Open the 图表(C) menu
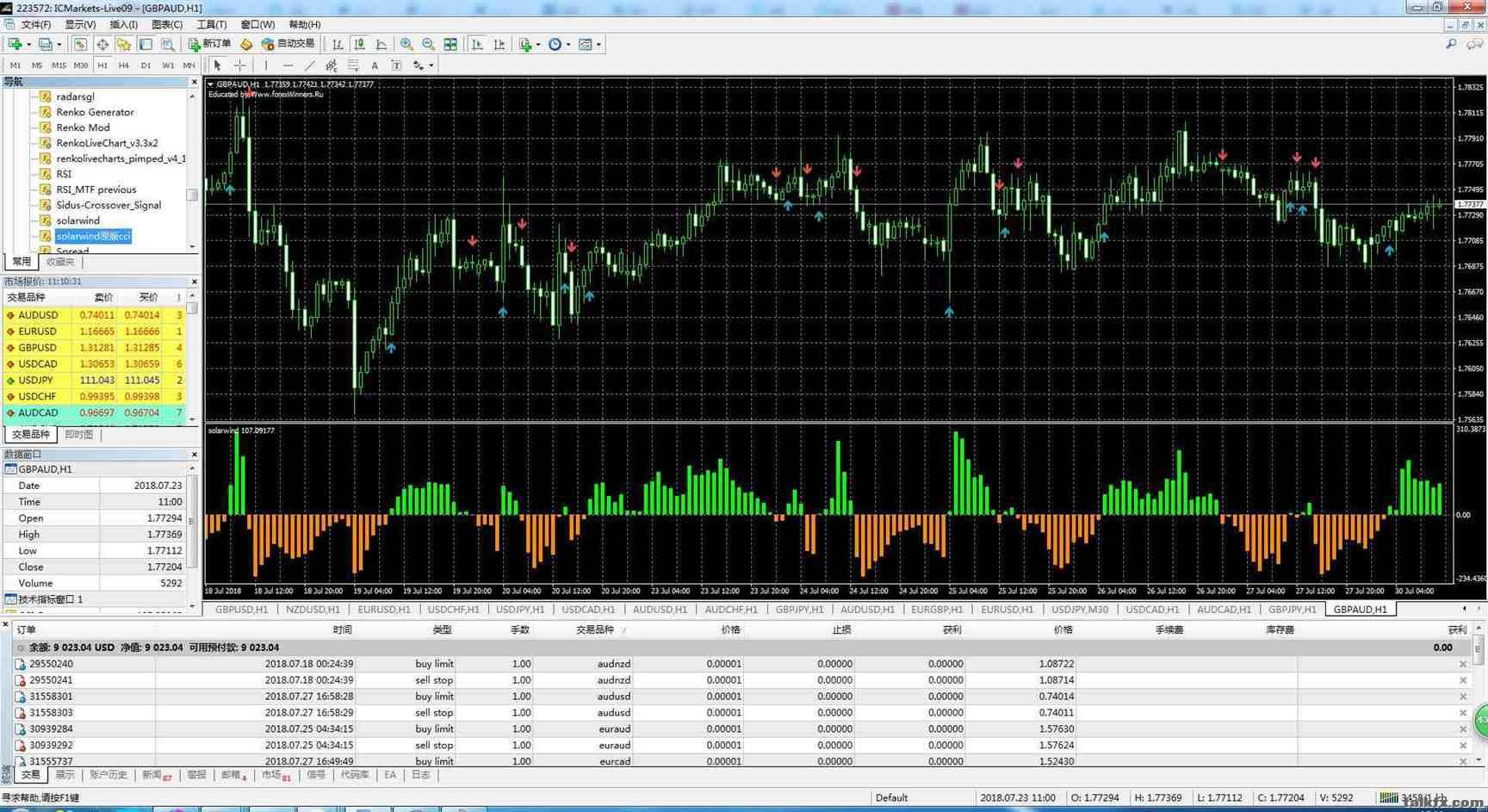Image resolution: width=1488 pixels, height=812 pixels. pyautogui.click(x=167, y=25)
